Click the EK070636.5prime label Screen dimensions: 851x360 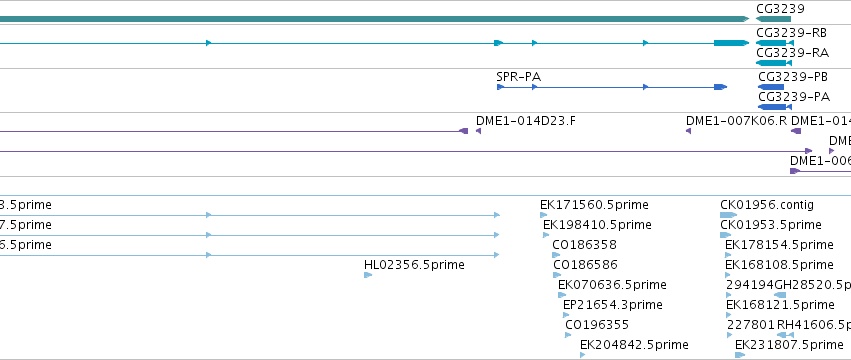(x=612, y=285)
